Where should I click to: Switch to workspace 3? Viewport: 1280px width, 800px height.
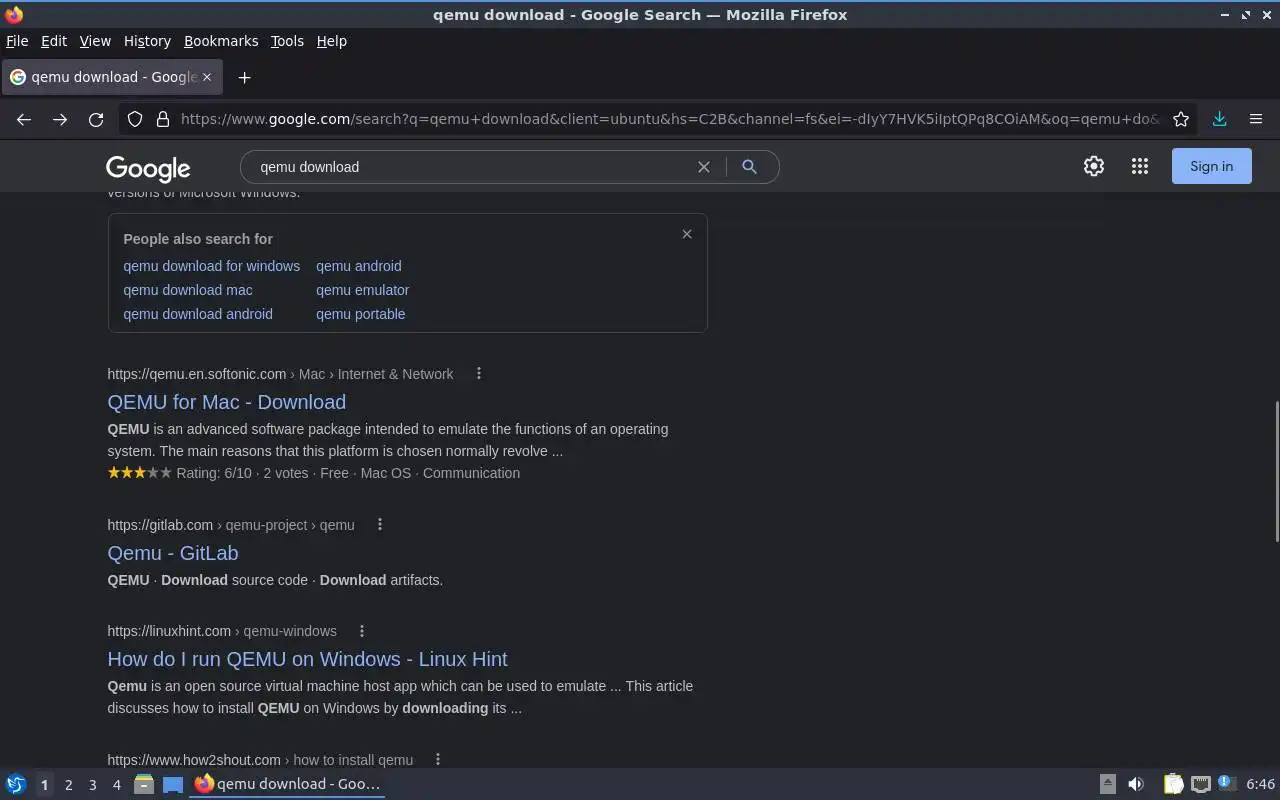tap(92, 785)
